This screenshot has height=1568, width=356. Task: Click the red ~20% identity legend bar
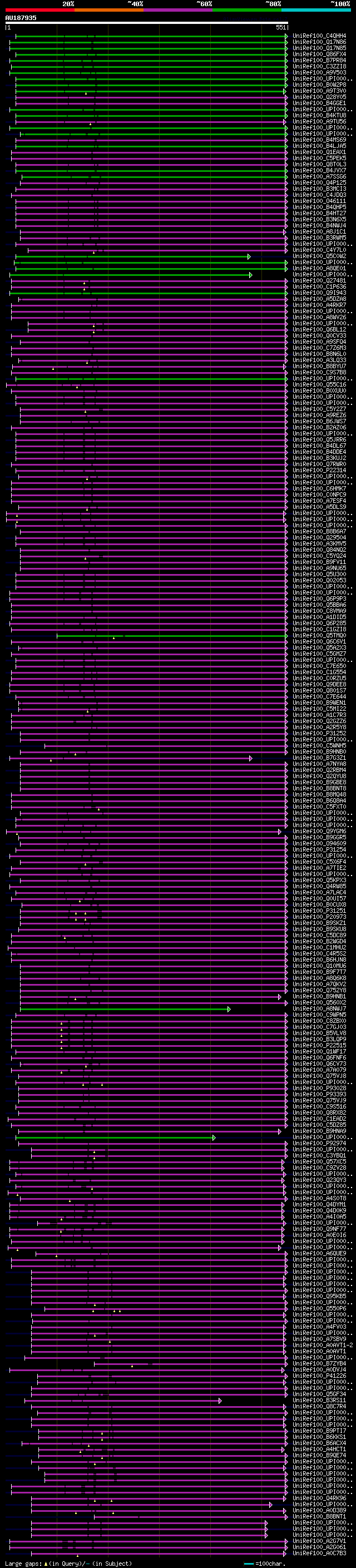pos(39,10)
